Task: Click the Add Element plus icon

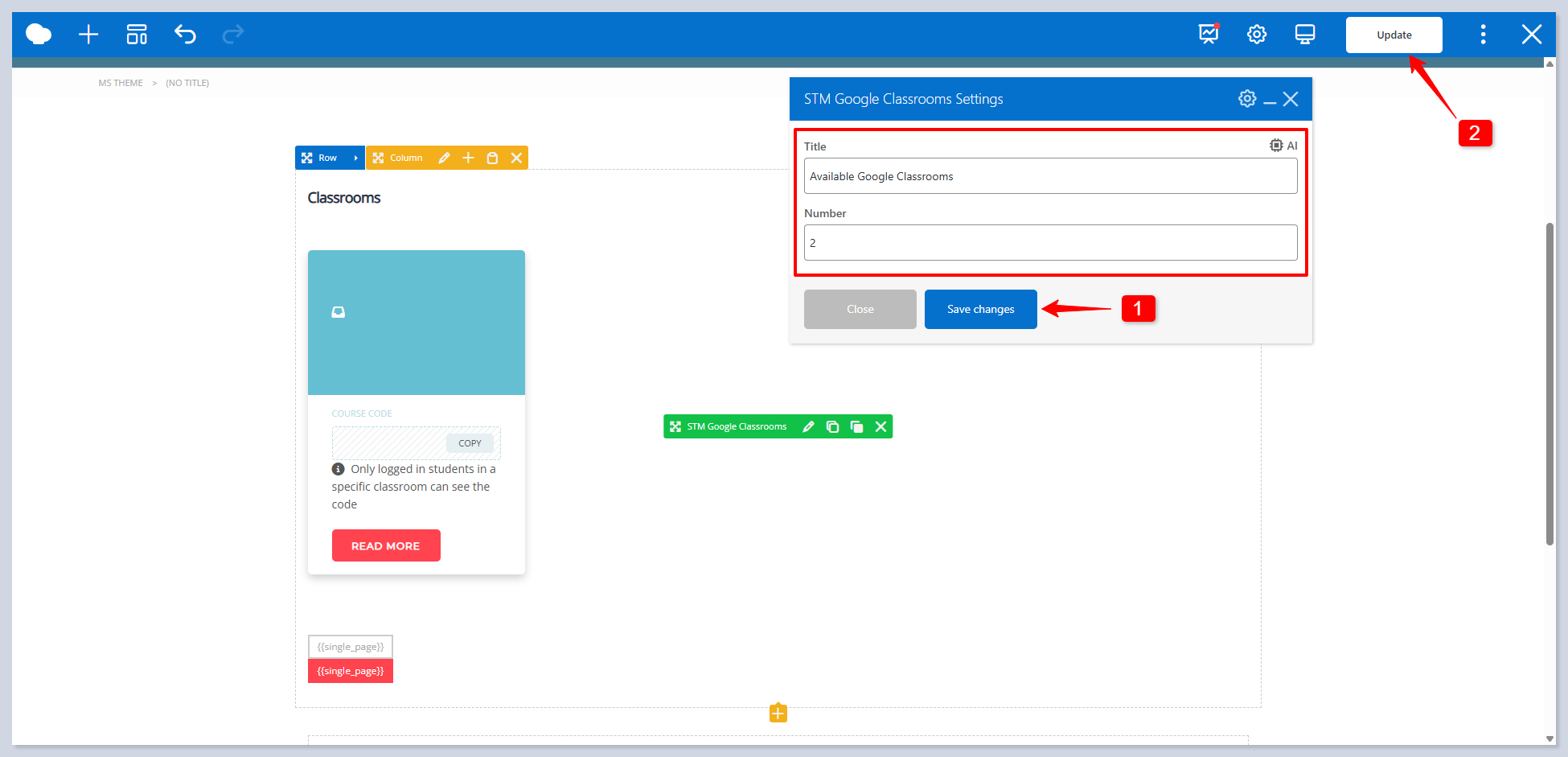Action: tap(88, 35)
